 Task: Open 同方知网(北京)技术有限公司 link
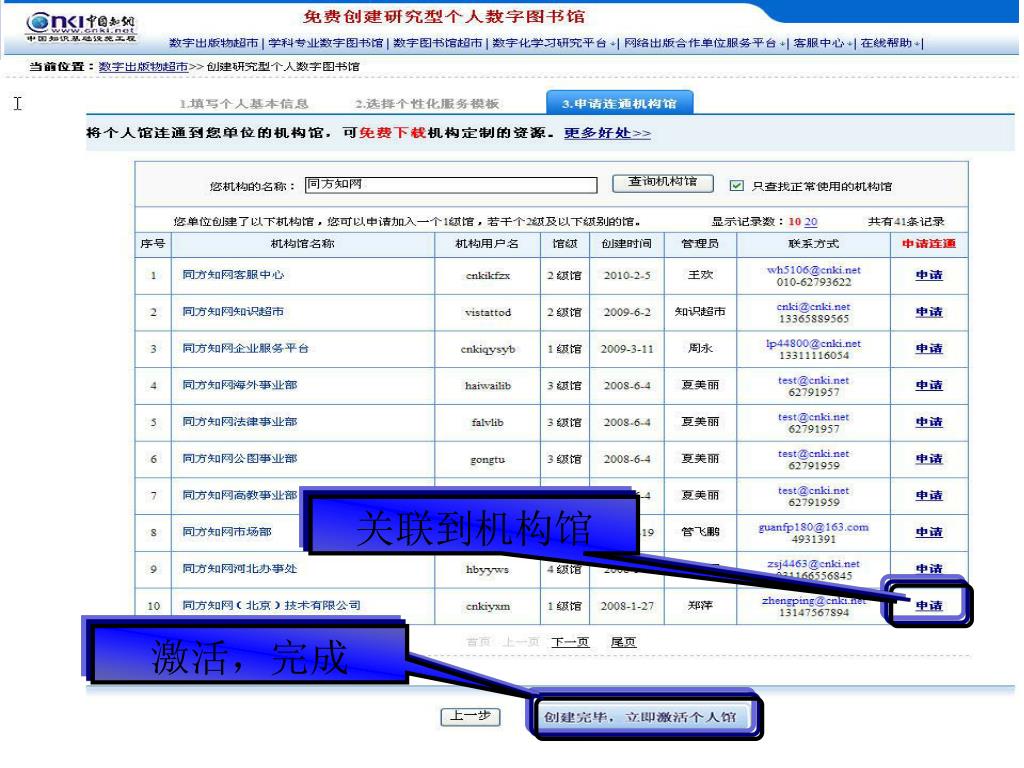tap(271, 605)
